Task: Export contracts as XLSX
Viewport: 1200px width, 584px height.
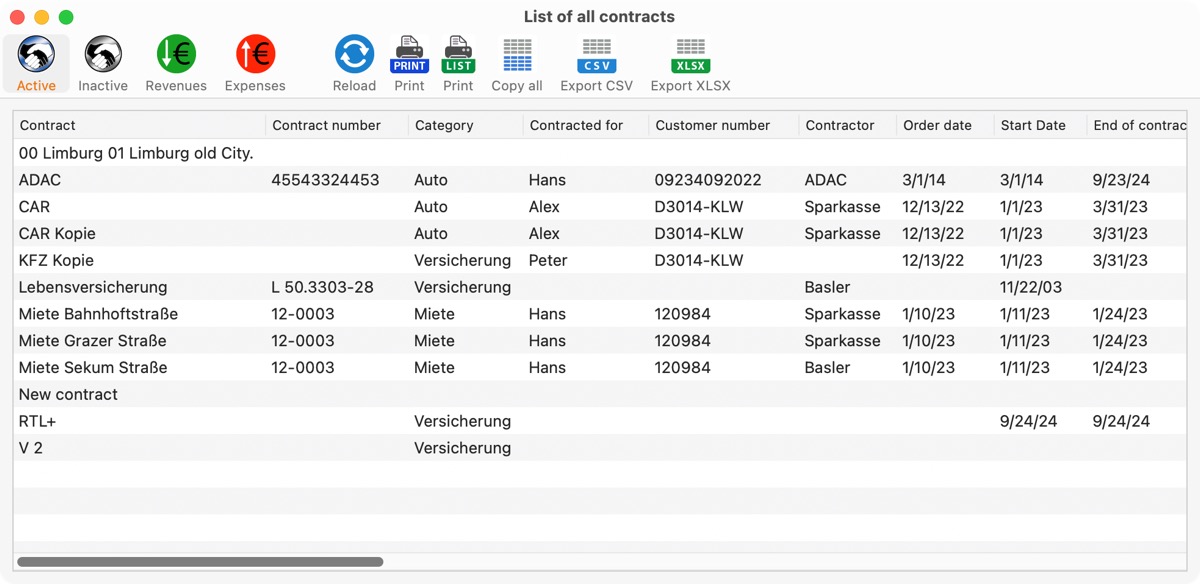Action: click(x=690, y=55)
